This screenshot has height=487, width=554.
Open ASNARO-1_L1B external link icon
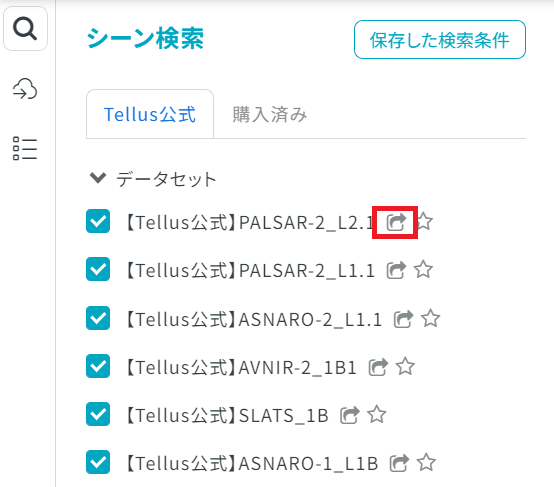point(399,463)
